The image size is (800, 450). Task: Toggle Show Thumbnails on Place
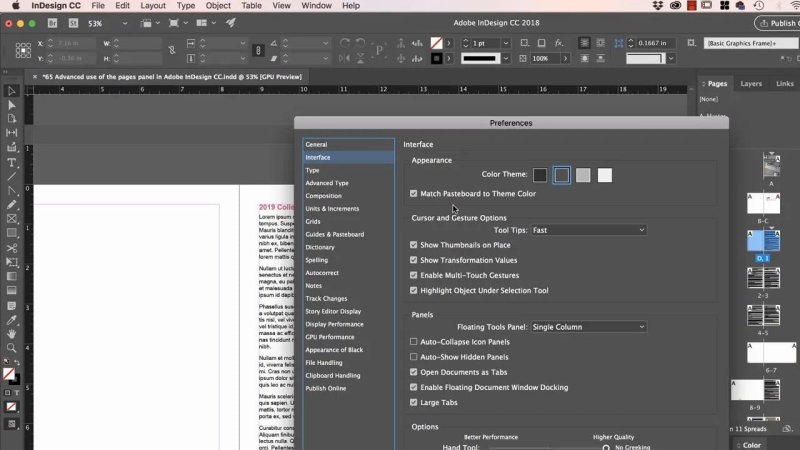pos(413,245)
